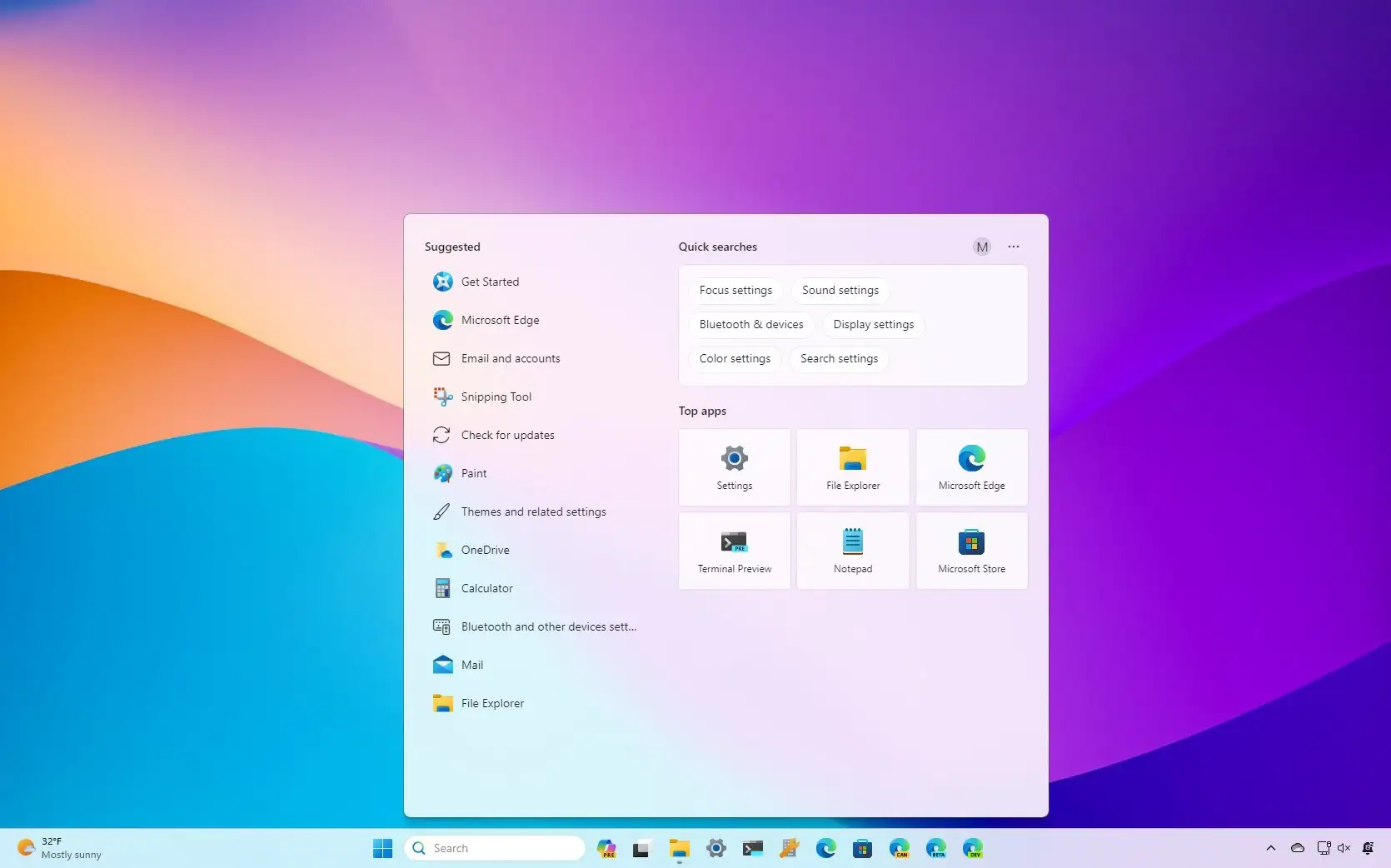The height and width of the screenshot is (868, 1391).
Task: Open File Explorer tile in Top apps
Action: point(853,467)
